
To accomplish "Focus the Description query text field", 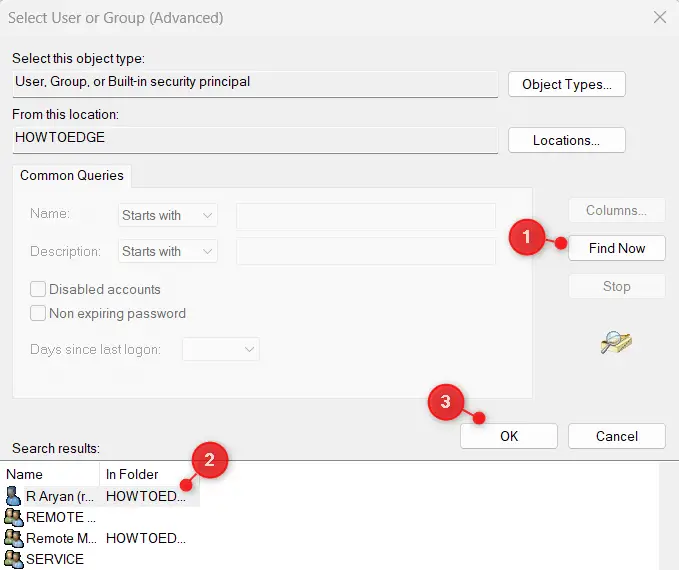I will click(x=366, y=251).
